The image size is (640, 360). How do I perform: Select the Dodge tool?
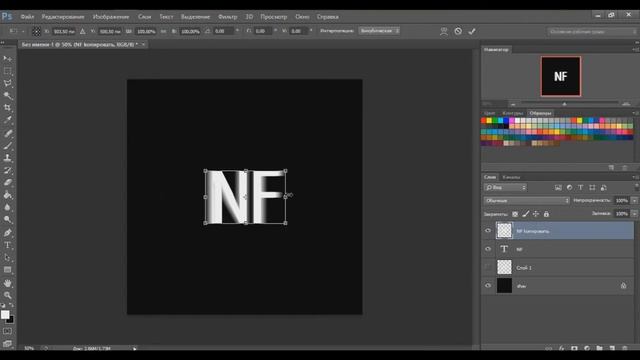[7, 220]
